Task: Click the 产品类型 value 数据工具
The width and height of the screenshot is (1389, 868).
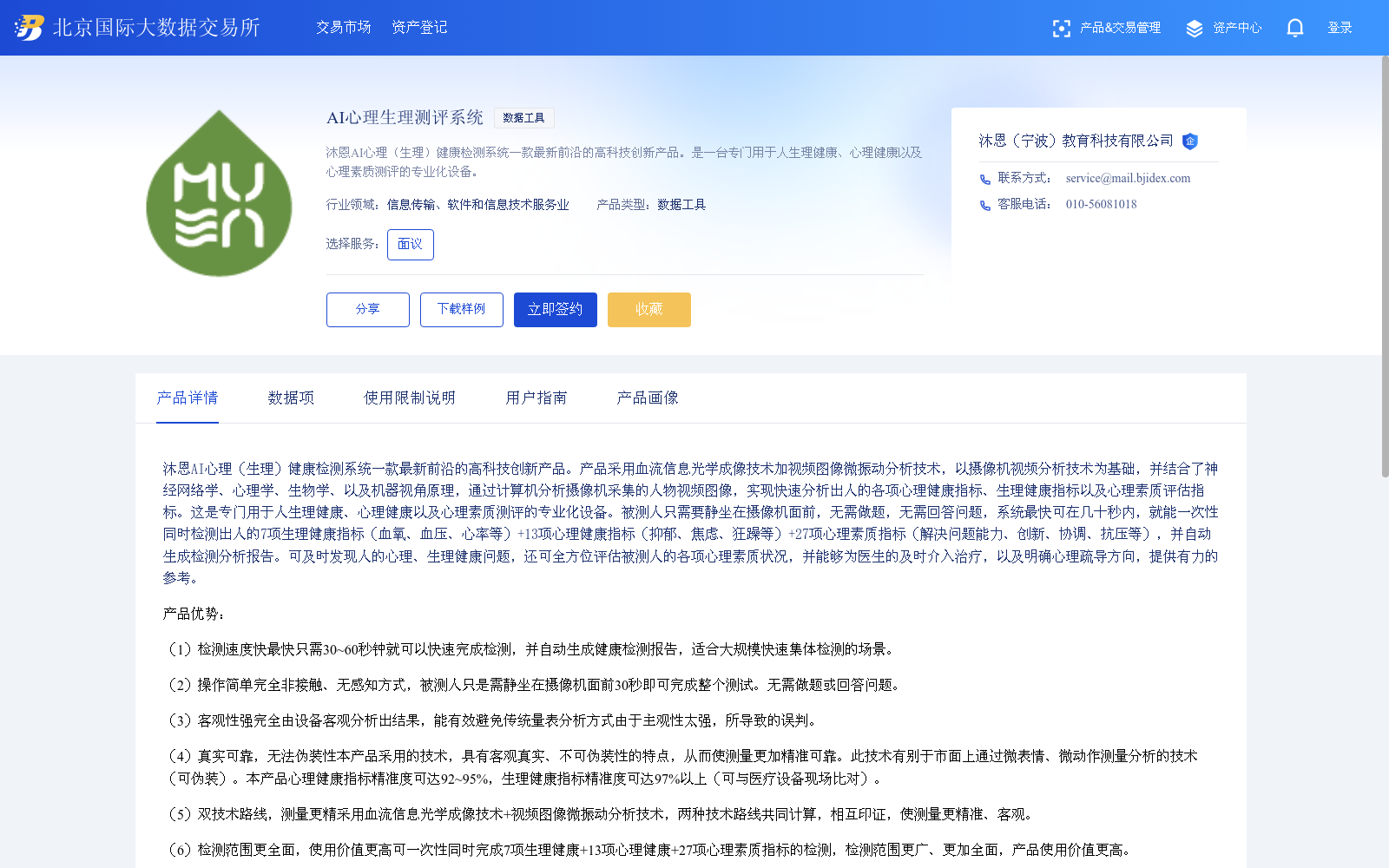Action: tap(681, 205)
